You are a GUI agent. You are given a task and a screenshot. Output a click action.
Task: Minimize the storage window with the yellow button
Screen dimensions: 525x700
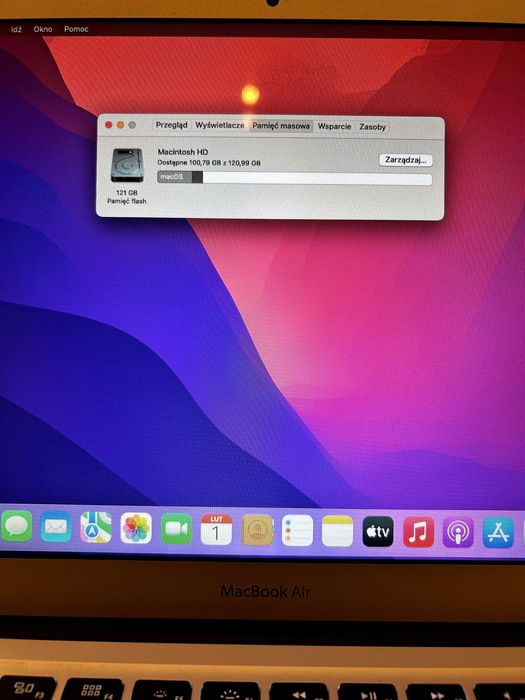tap(120, 125)
